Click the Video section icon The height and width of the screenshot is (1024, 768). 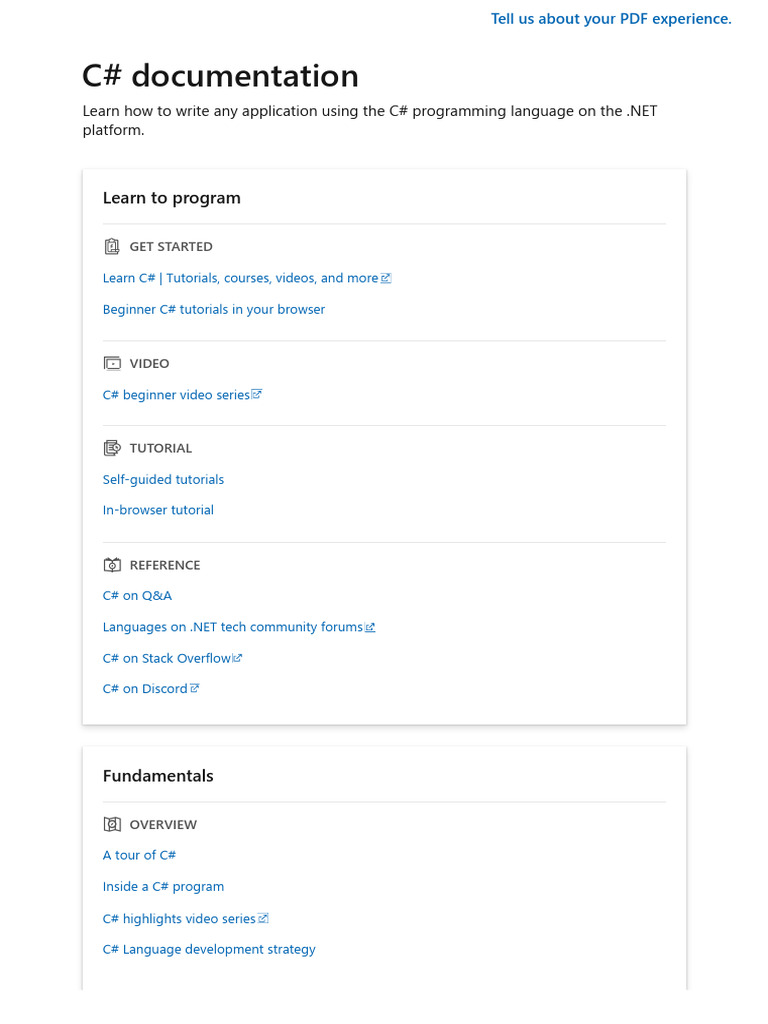click(112, 363)
